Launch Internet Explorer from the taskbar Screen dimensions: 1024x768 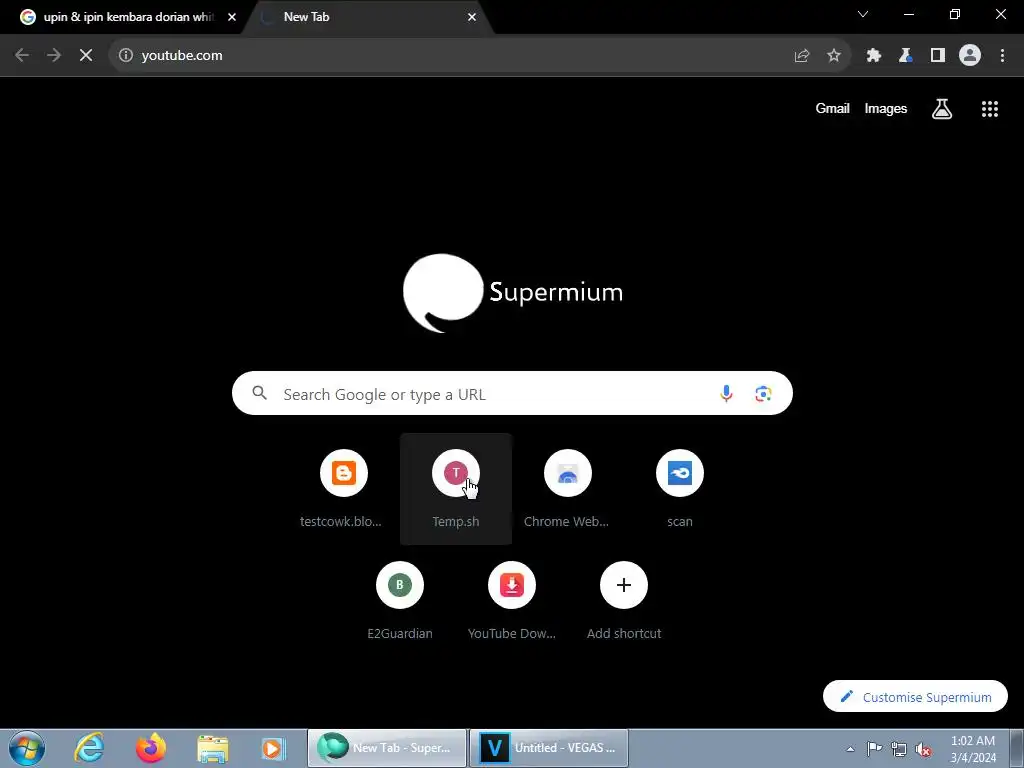(89, 748)
